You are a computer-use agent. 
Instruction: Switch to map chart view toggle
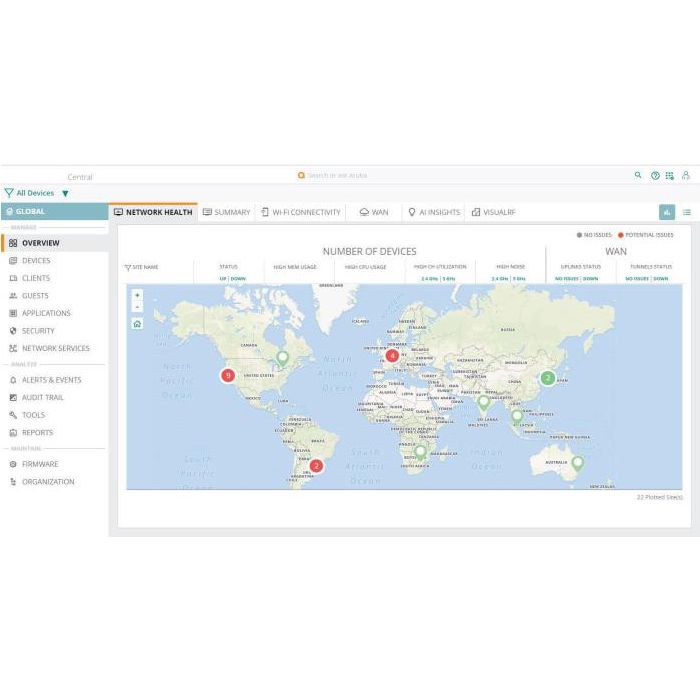pos(667,212)
